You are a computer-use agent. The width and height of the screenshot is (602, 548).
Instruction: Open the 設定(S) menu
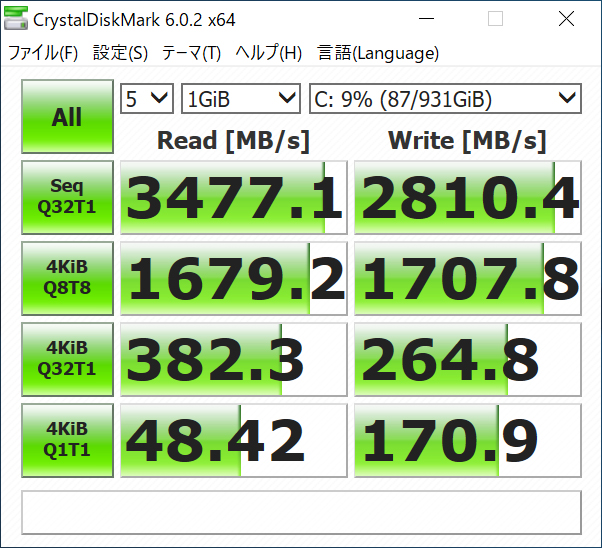pos(120,53)
